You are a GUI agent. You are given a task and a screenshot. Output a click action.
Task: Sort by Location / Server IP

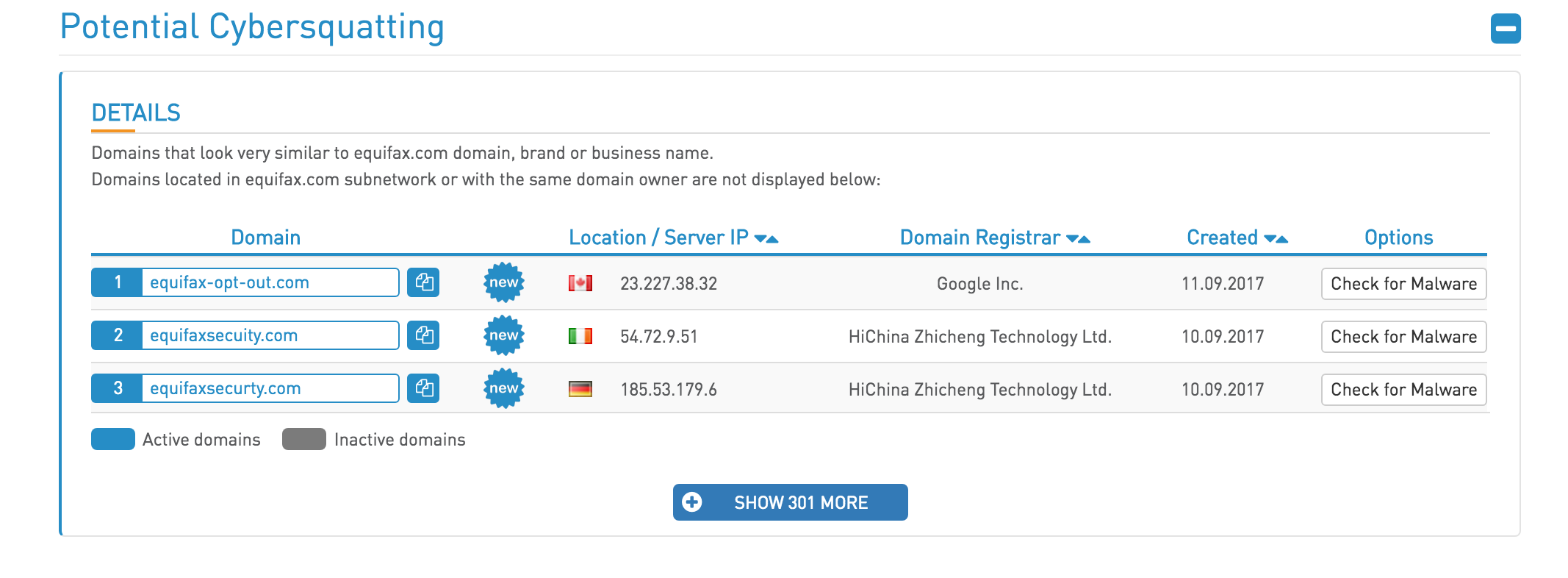pyautogui.click(x=766, y=238)
